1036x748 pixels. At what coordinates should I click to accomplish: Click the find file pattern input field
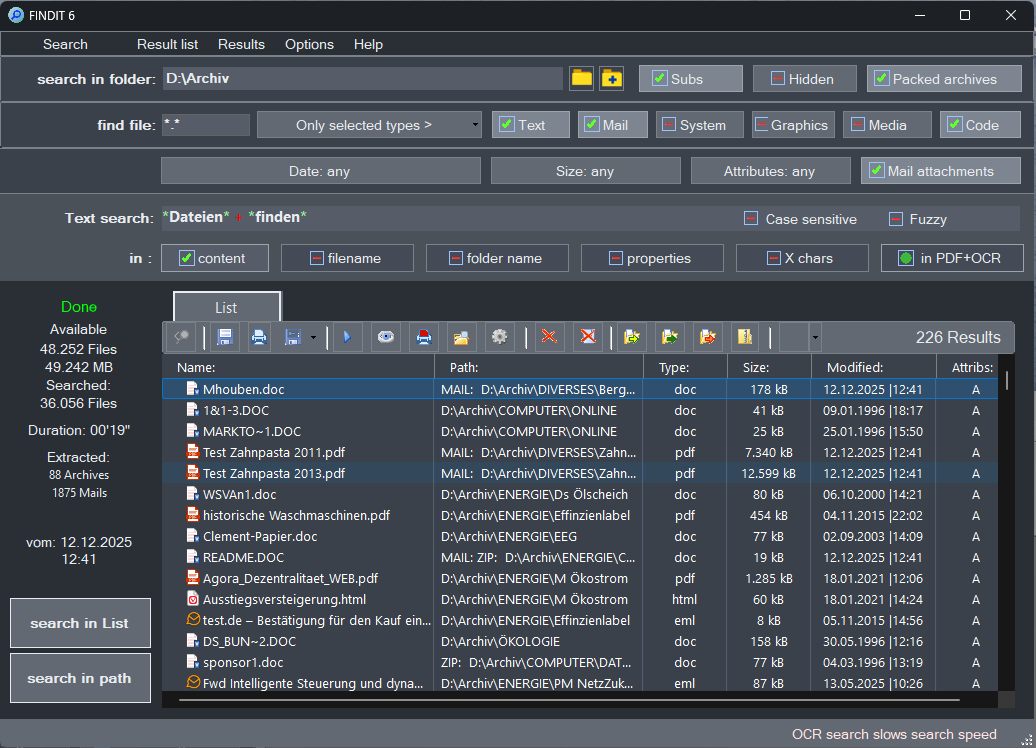tap(205, 125)
